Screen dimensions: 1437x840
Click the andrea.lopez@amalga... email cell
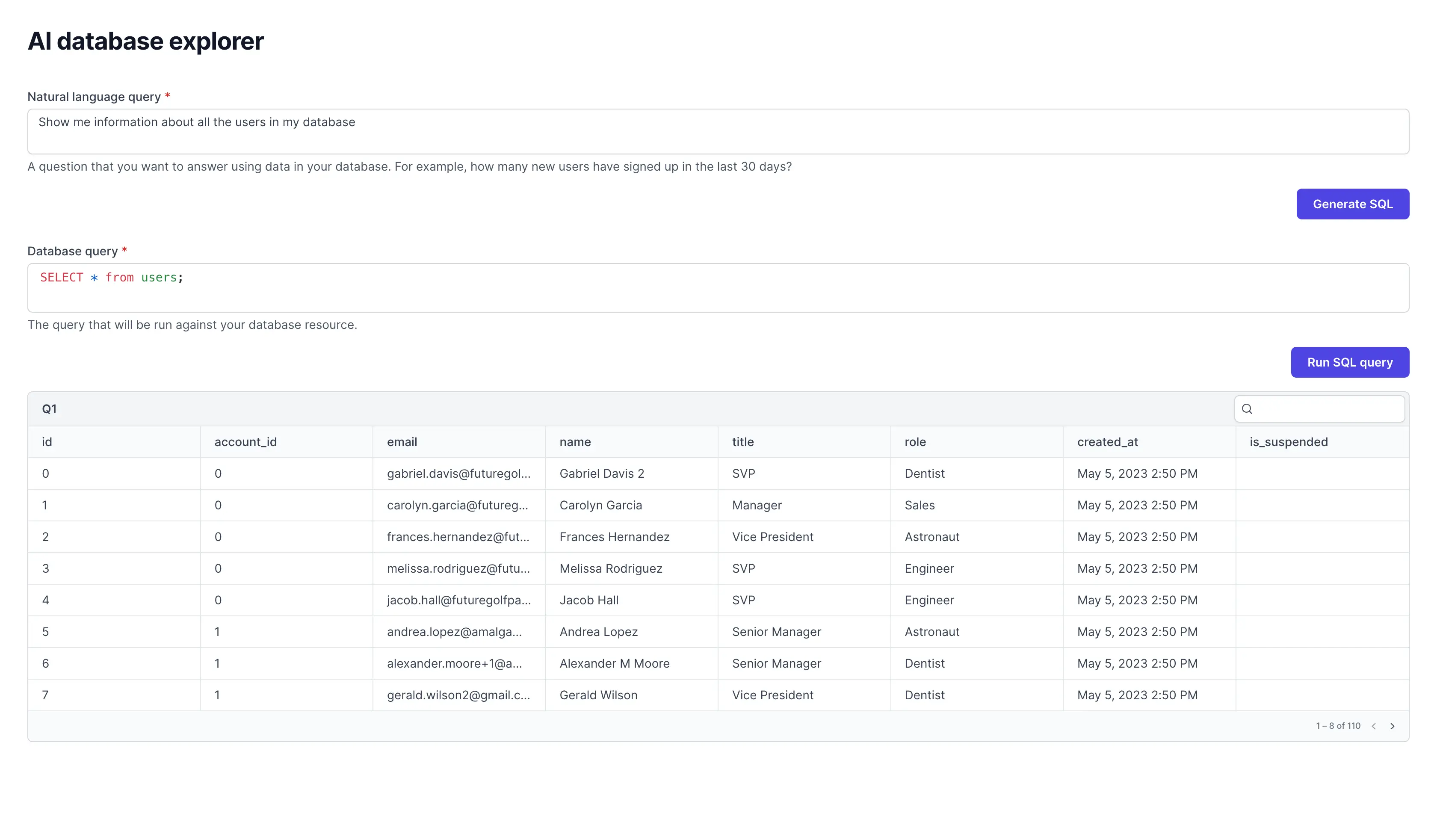click(x=459, y=632)
